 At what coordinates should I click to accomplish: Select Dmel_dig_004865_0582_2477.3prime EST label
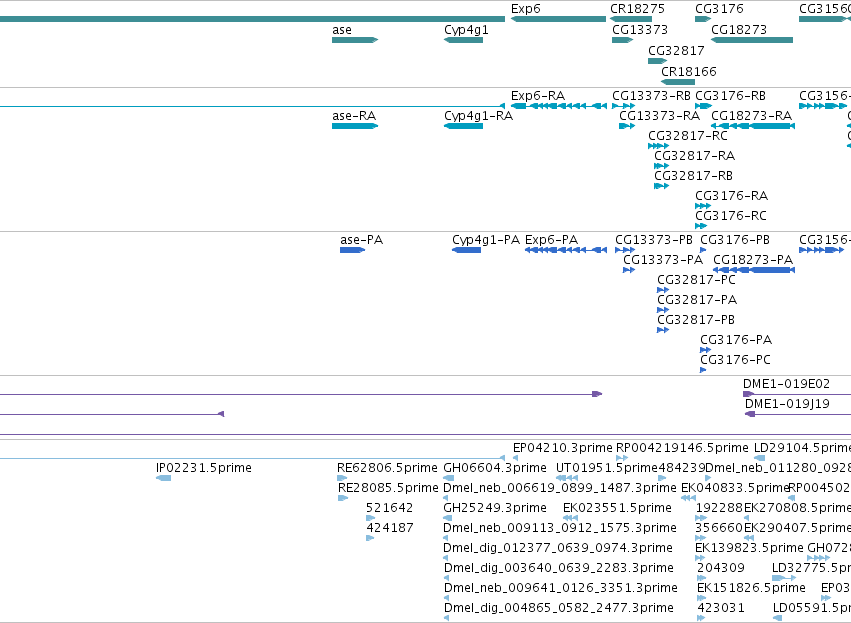(x=559, y=608)
